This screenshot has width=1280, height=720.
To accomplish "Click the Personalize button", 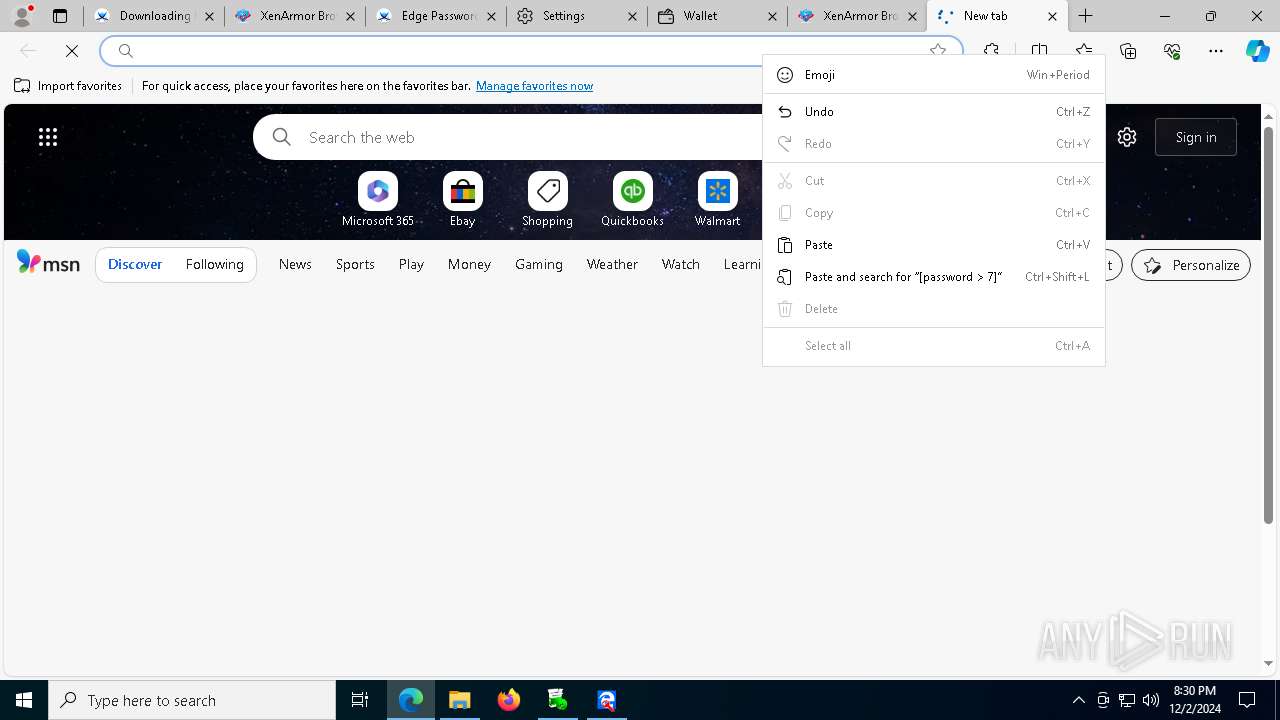I will click(1191, 265).
